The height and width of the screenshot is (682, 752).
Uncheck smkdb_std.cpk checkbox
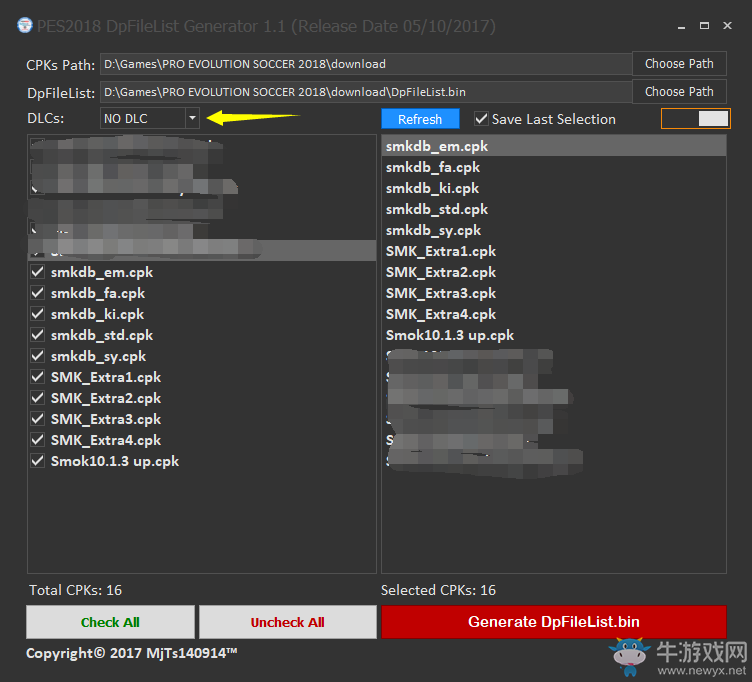click(37, 335)
